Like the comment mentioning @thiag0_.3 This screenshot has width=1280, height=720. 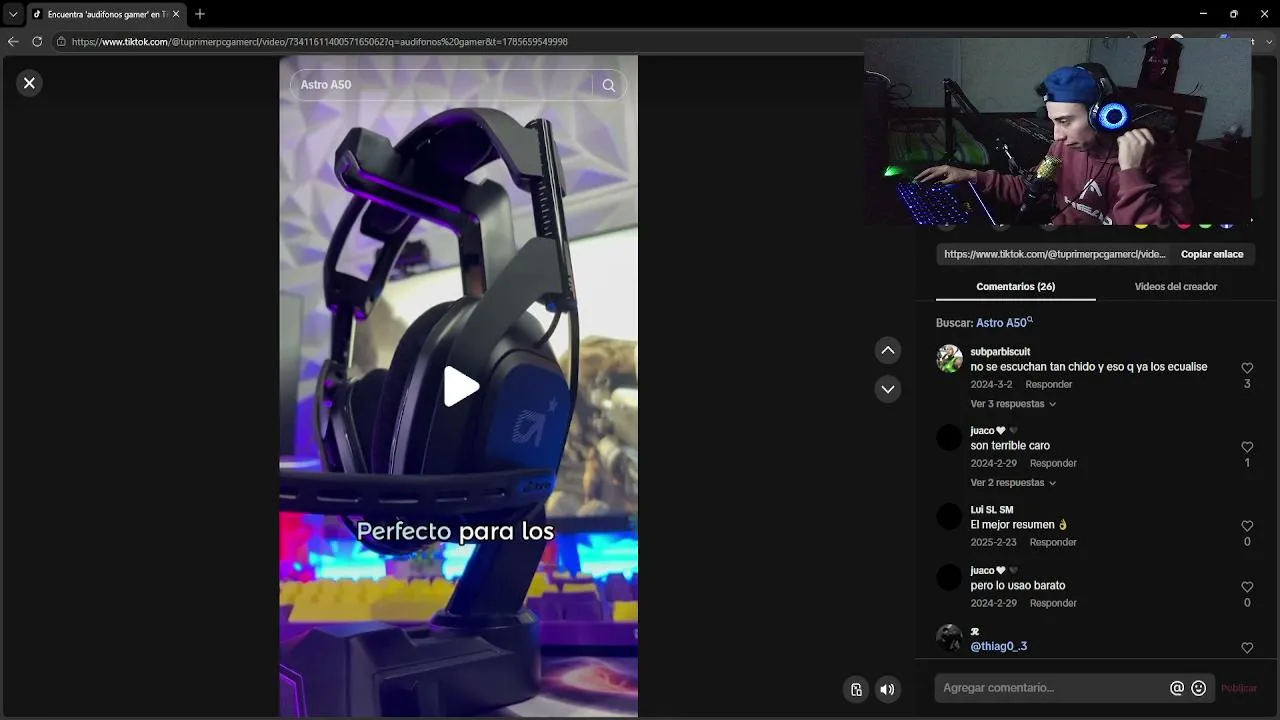(x=1247, y=648)
